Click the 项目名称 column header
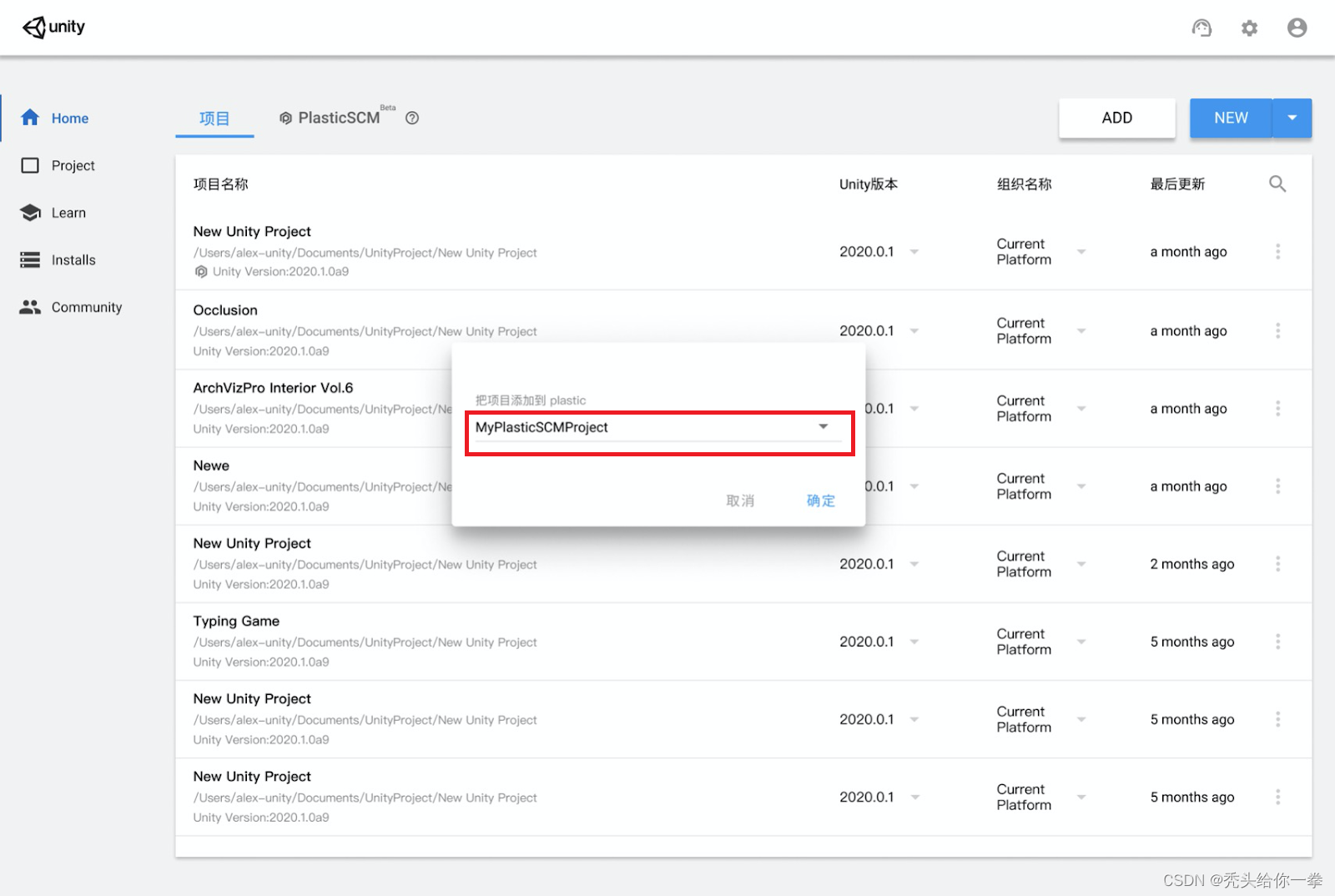This screenshot has width=1335, height=896. (x=220, y=184)
